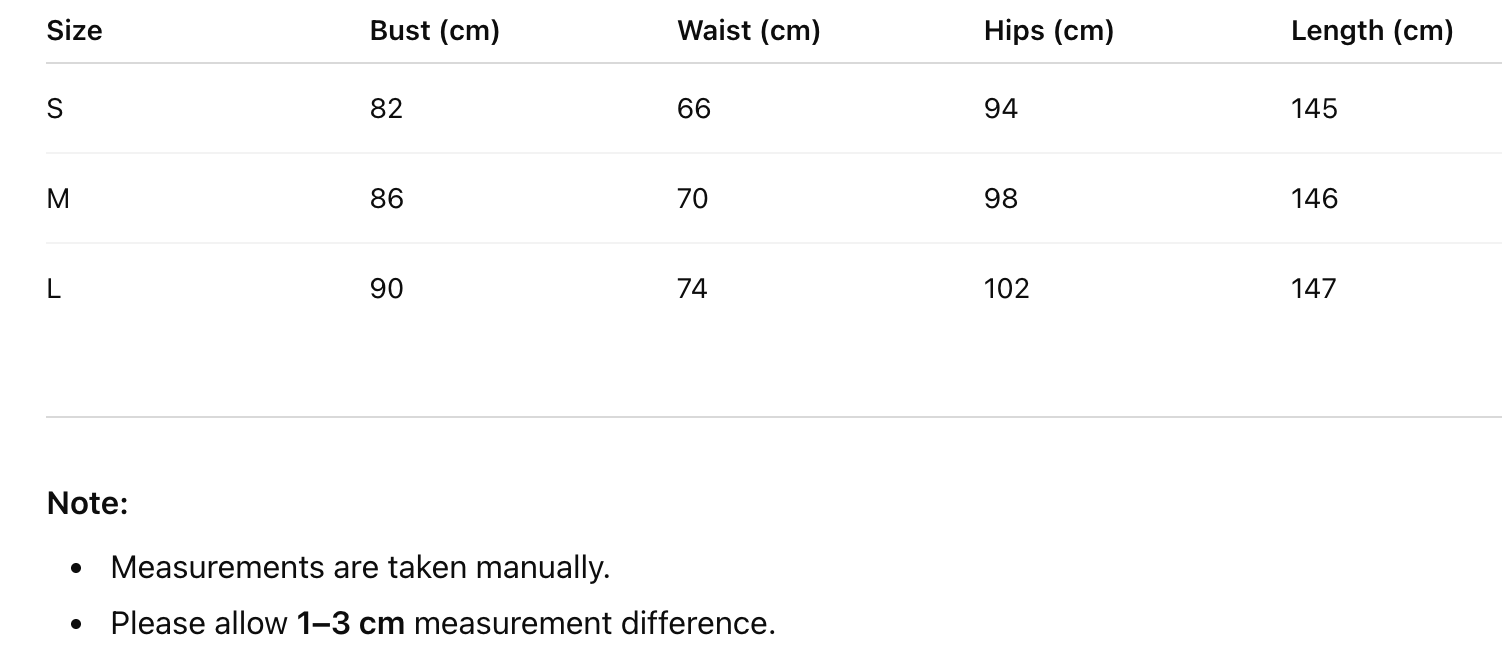Select the Length (cm) column header
Image resolution: width=1502 pixels, height=652 pixels.
pos(1371,31)
